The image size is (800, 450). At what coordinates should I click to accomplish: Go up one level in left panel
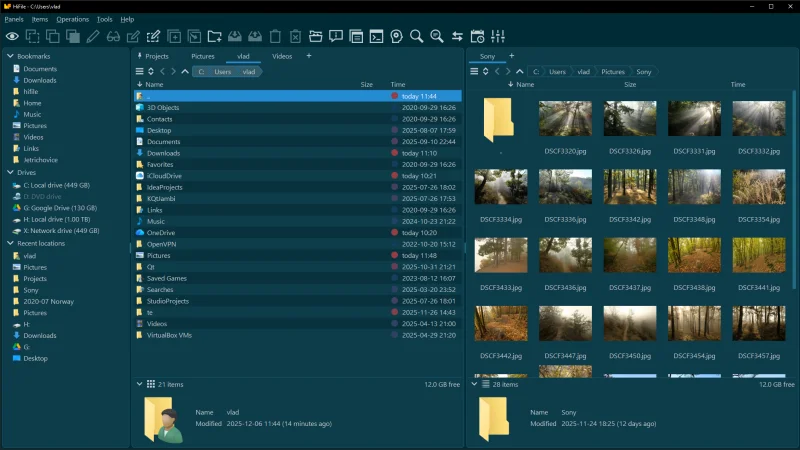click(185, 71)
